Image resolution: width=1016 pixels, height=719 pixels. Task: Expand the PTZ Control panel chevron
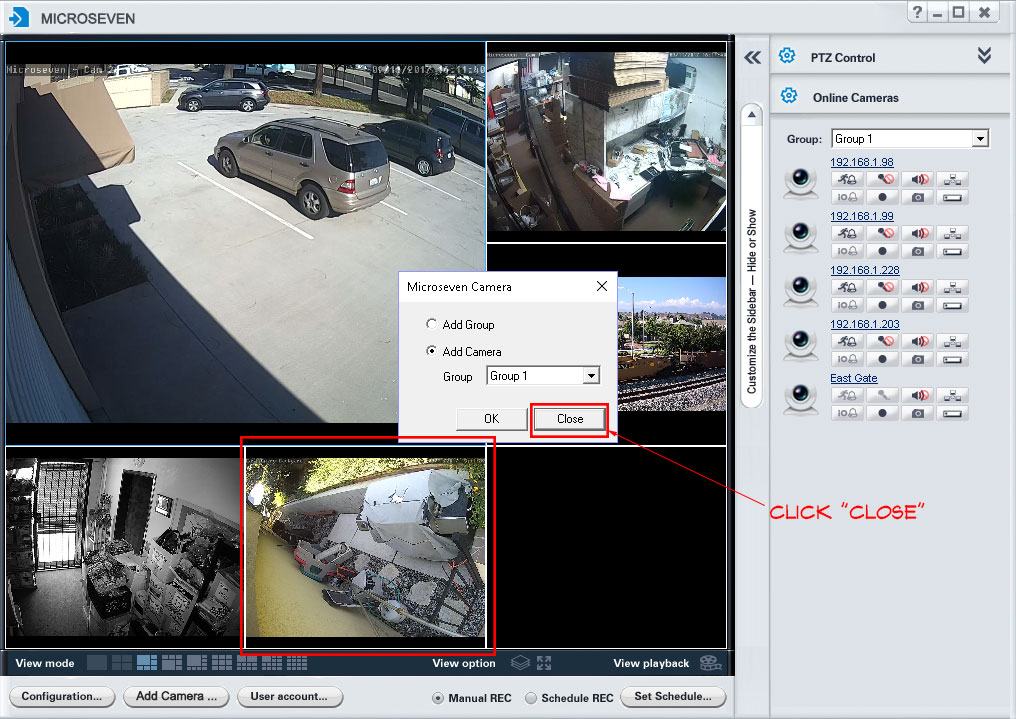(984, 56)
